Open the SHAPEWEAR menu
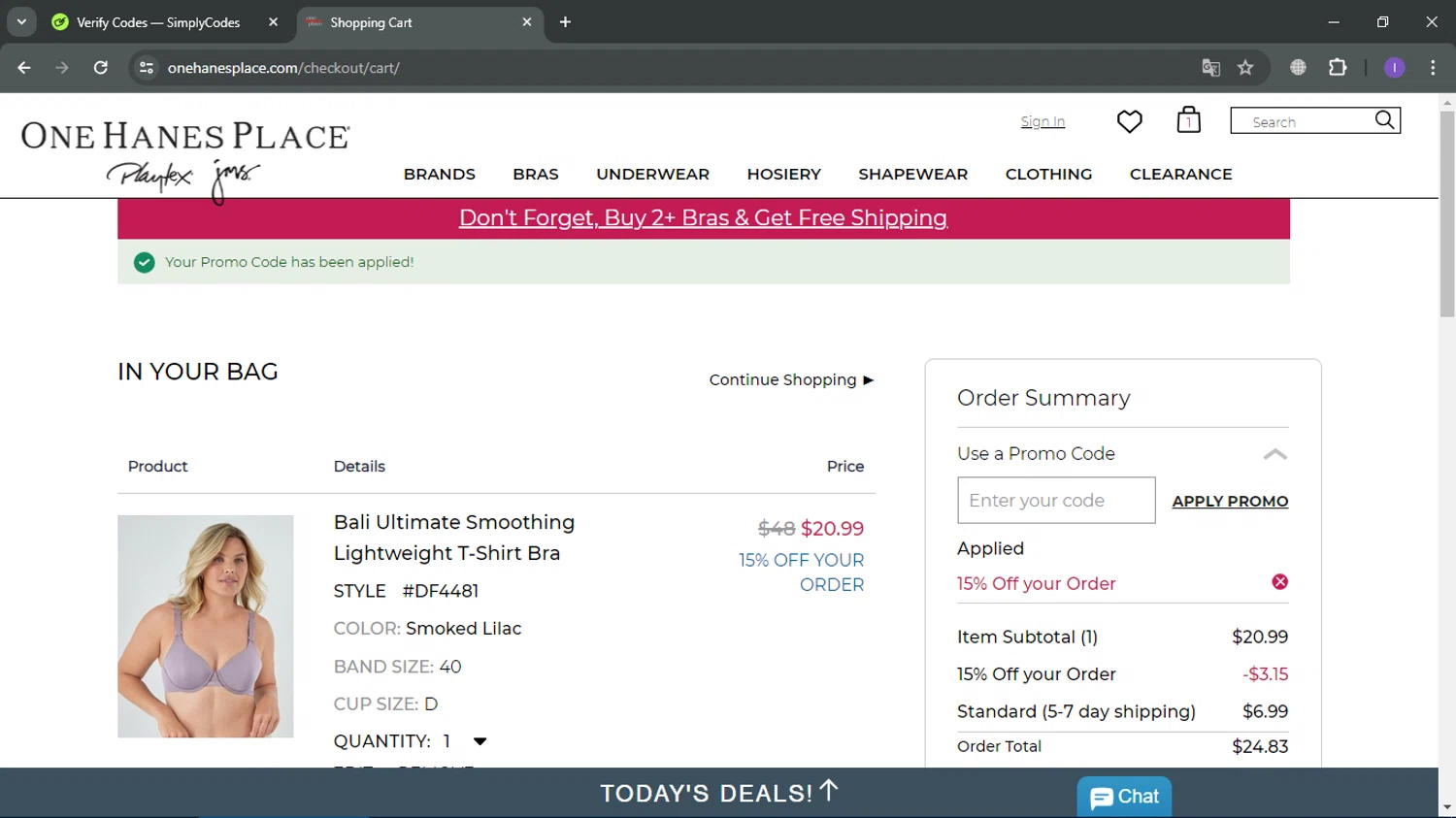This screenshot has height=818, width=1456. (x=912, y=175)
